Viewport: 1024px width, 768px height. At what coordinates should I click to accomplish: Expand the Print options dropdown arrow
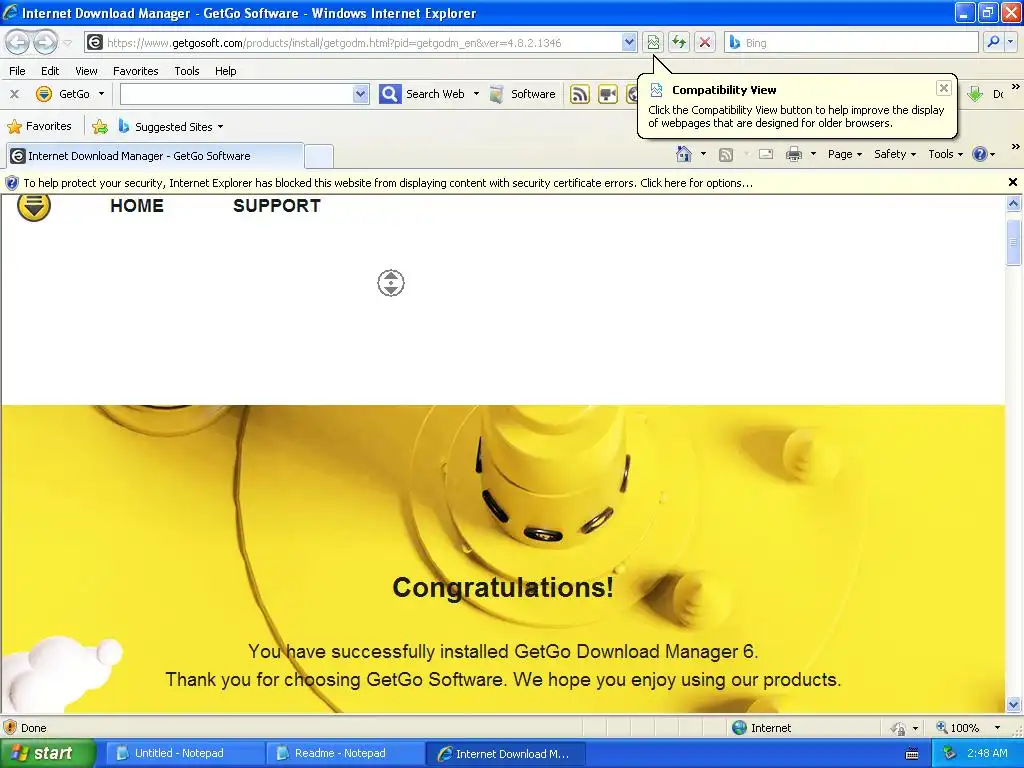coord(813,154)
